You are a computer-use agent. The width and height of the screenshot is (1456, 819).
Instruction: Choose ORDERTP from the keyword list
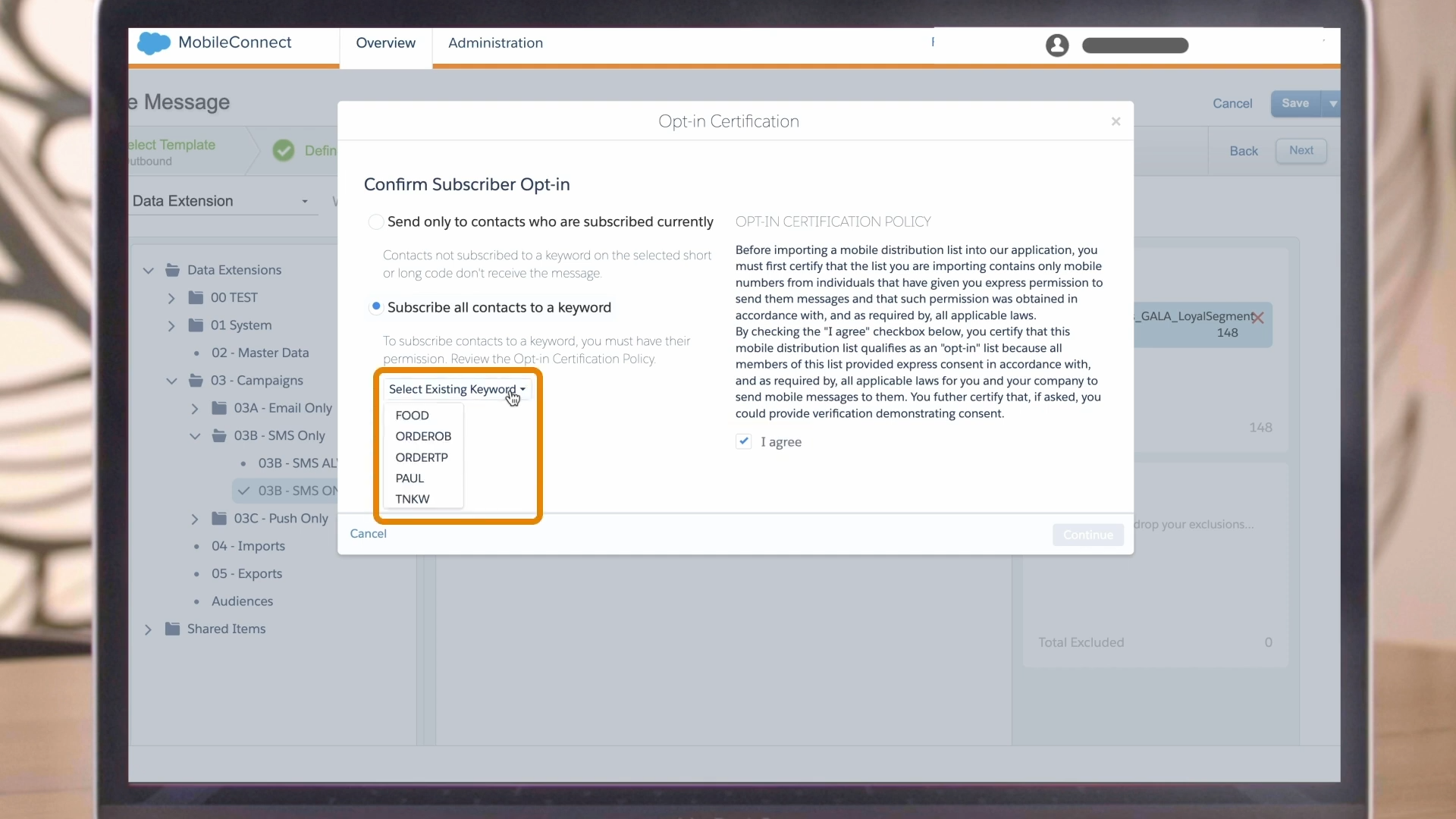click(x=423, y=458)
